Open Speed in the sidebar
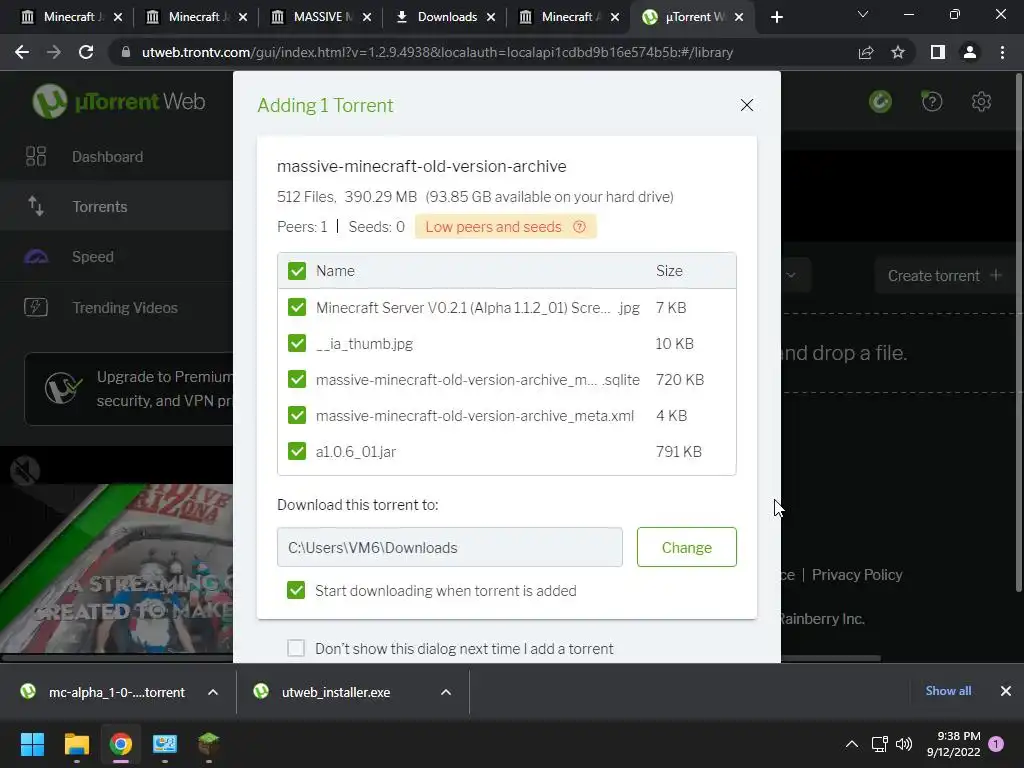1024x768 pixels. 116,257
